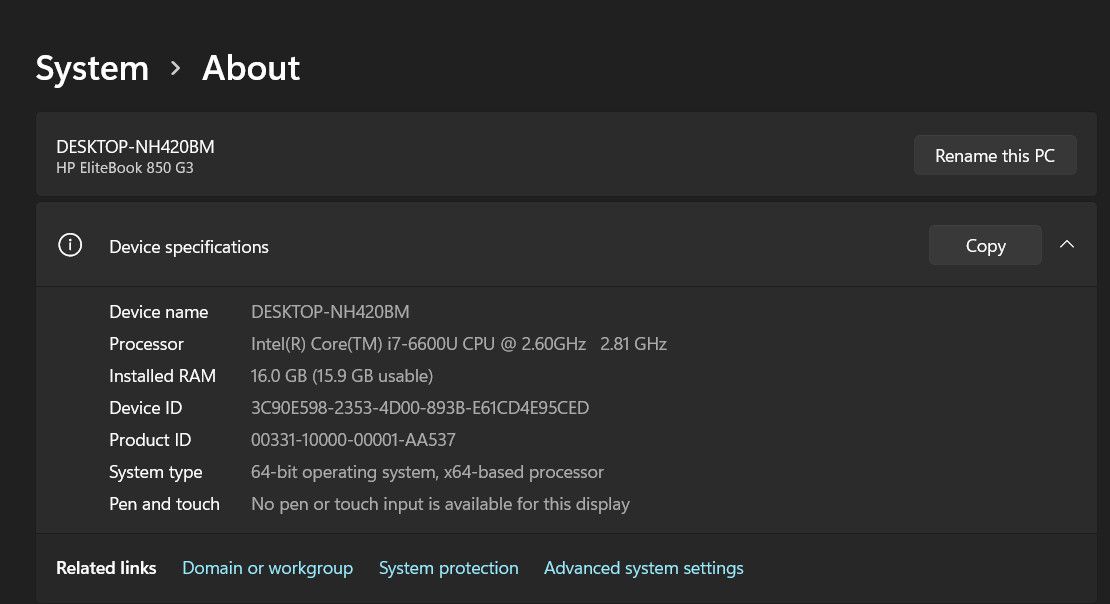Select the Device name value DESKTOP-NH420BM

coord(330,311)
